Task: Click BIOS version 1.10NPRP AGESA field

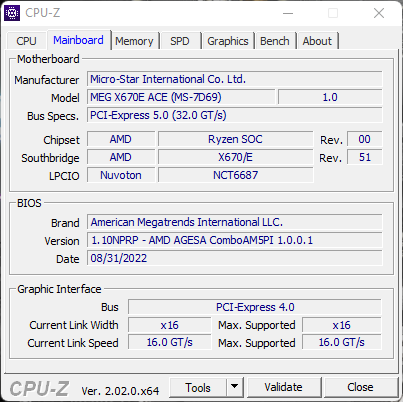Action: pyautogui.click(x=235, y=240)
